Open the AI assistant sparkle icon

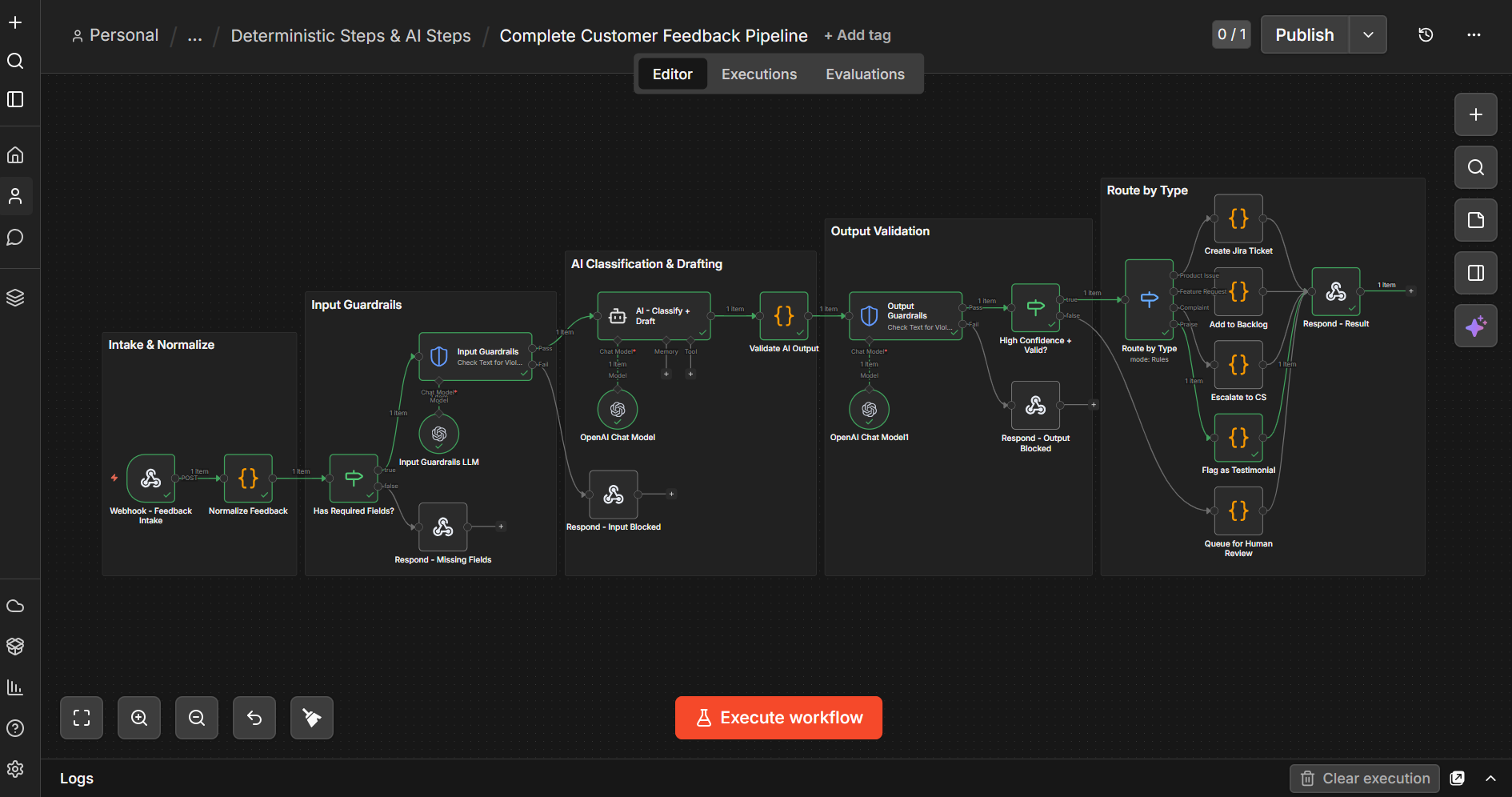coord(1475,326)
